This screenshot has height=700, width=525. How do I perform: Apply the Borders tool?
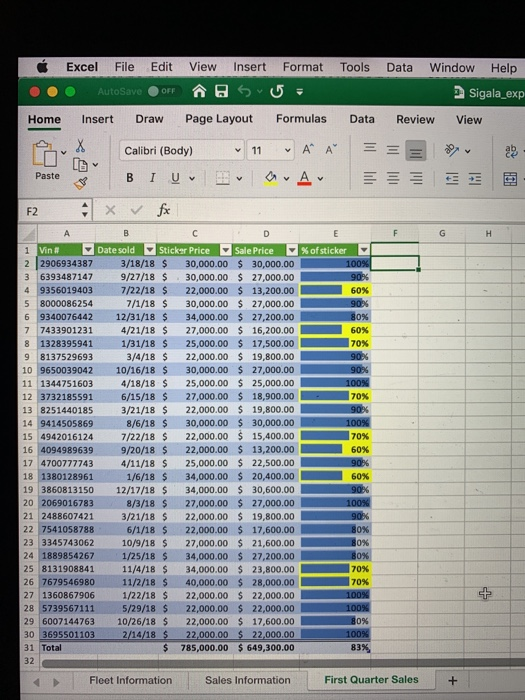(x=223, y=179)
